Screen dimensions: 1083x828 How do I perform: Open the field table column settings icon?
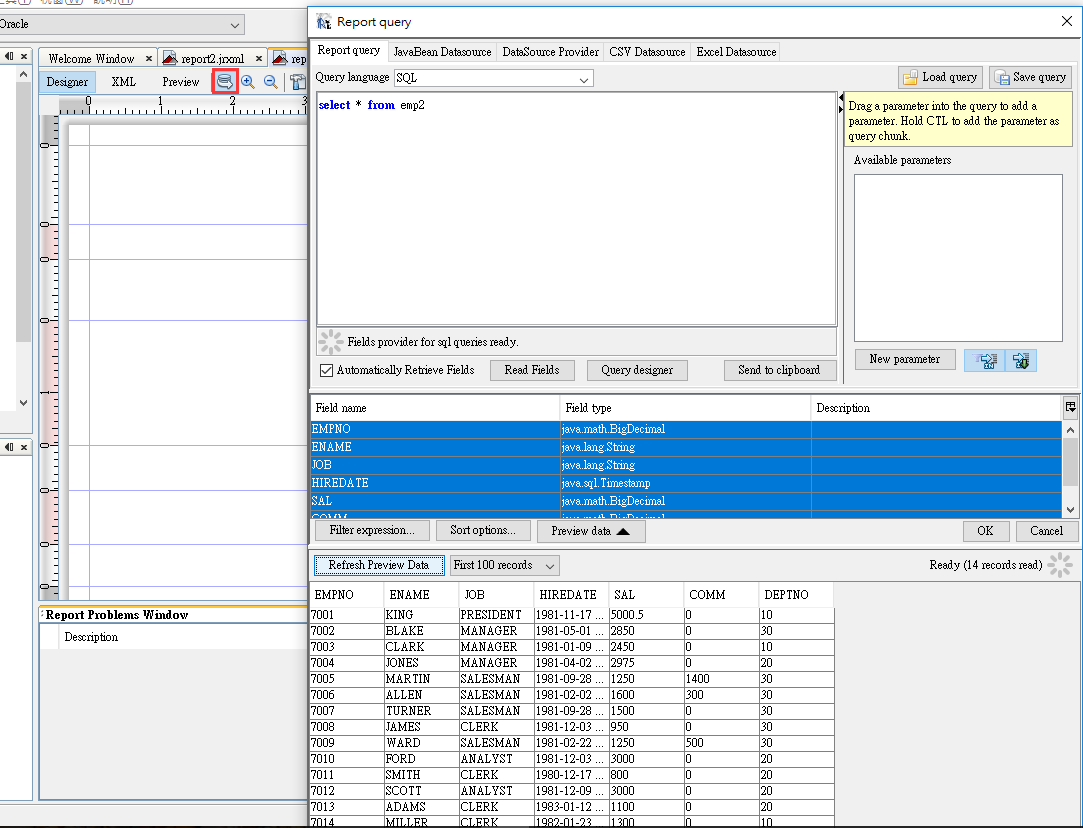[1070, 407]
